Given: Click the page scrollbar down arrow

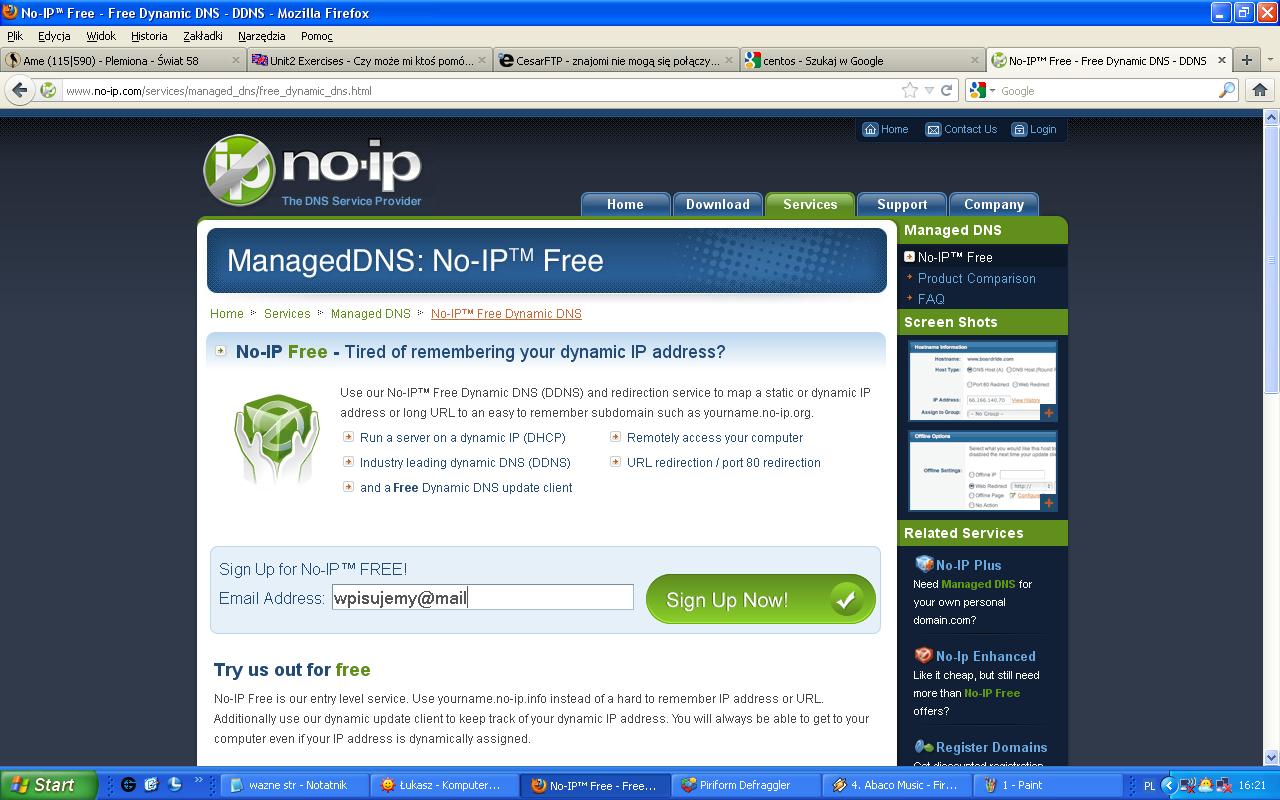Looking at the screenshot, I should [x=1272, y=758].
